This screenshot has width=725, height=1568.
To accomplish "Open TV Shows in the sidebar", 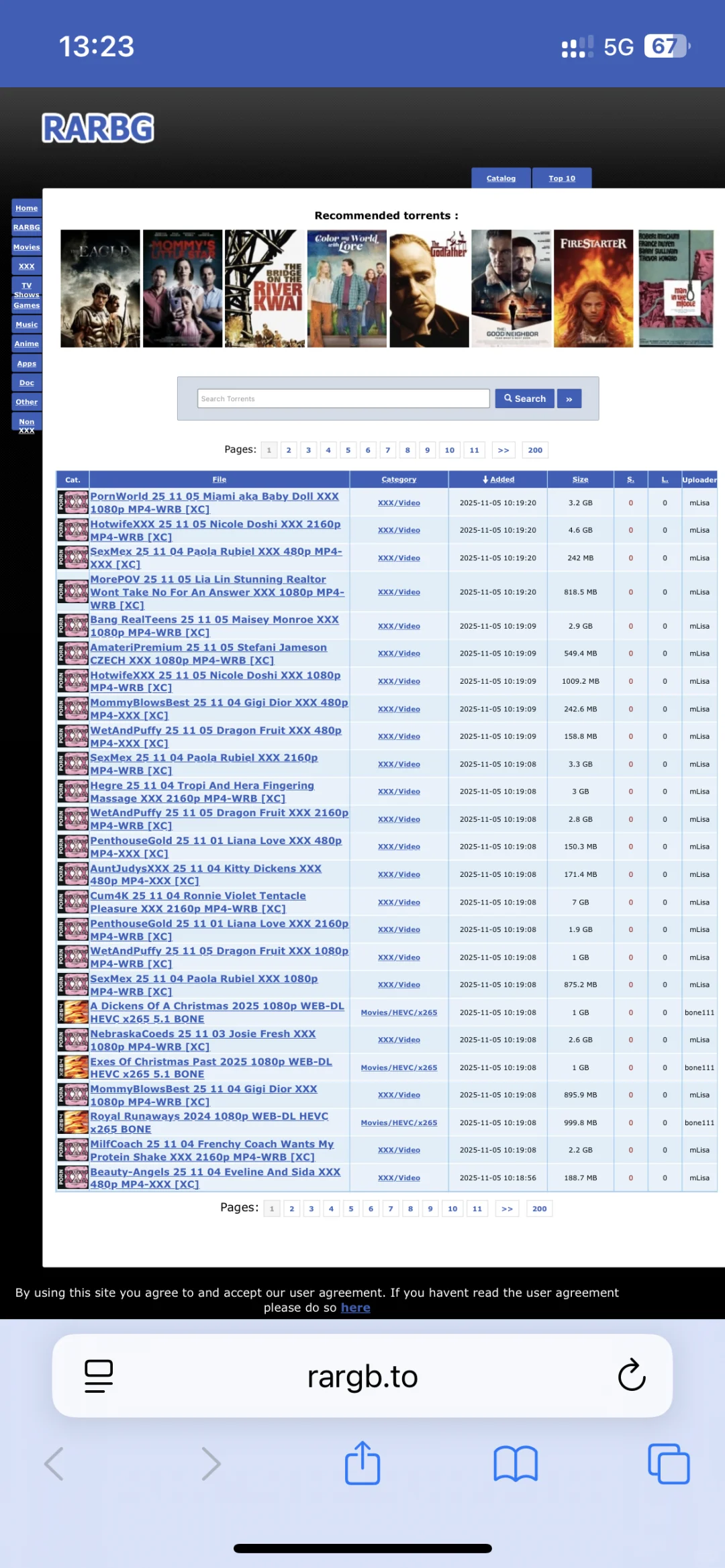I will (27, 290).
